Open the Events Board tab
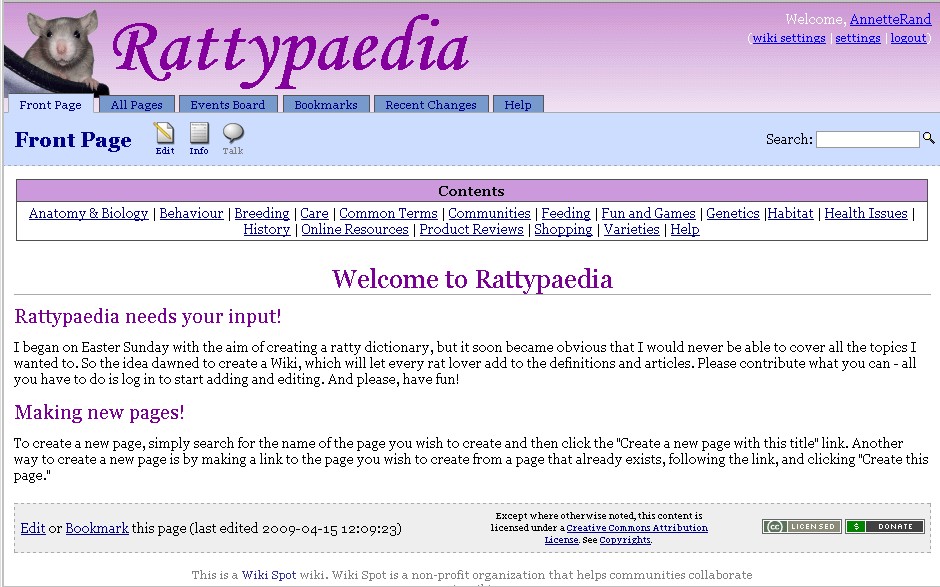 pyautogui.click(x=228, y=103)
